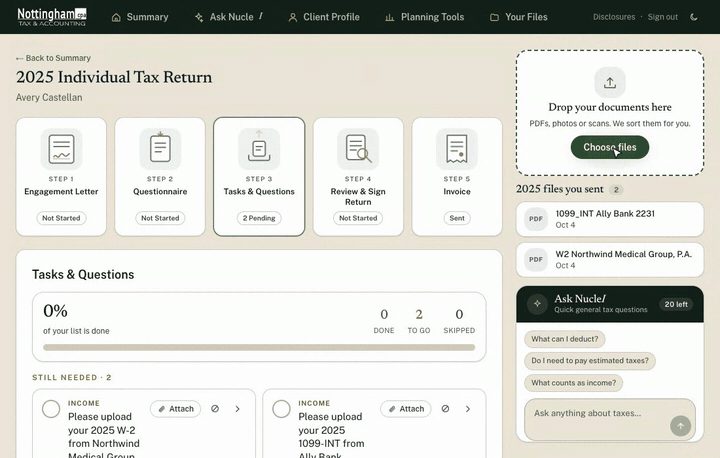720x458 pixels.
Task: Click the person icon beside Client Profile
Action: [x=292, y=17]
